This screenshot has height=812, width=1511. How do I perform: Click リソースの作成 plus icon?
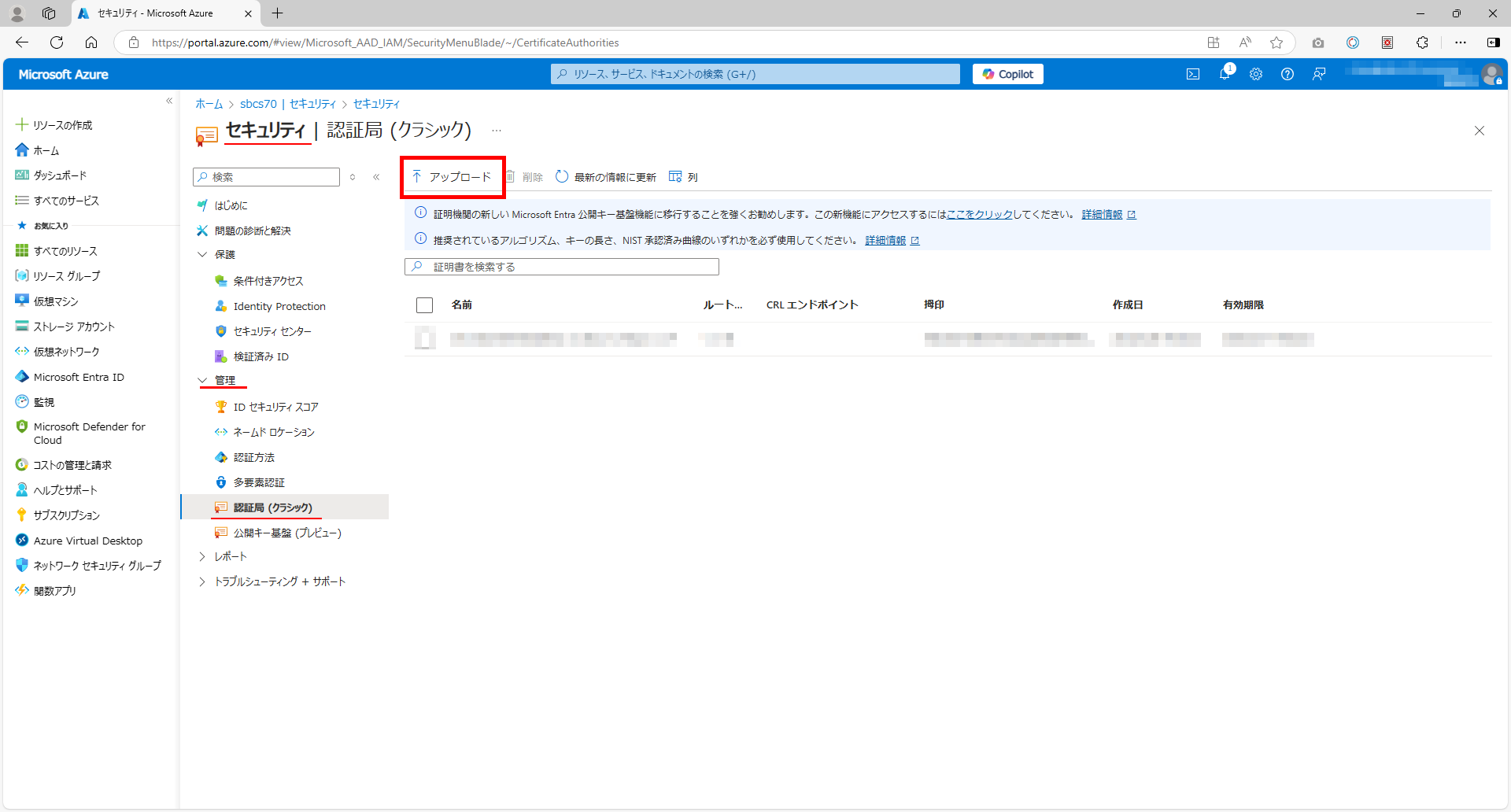coord(22,124)
